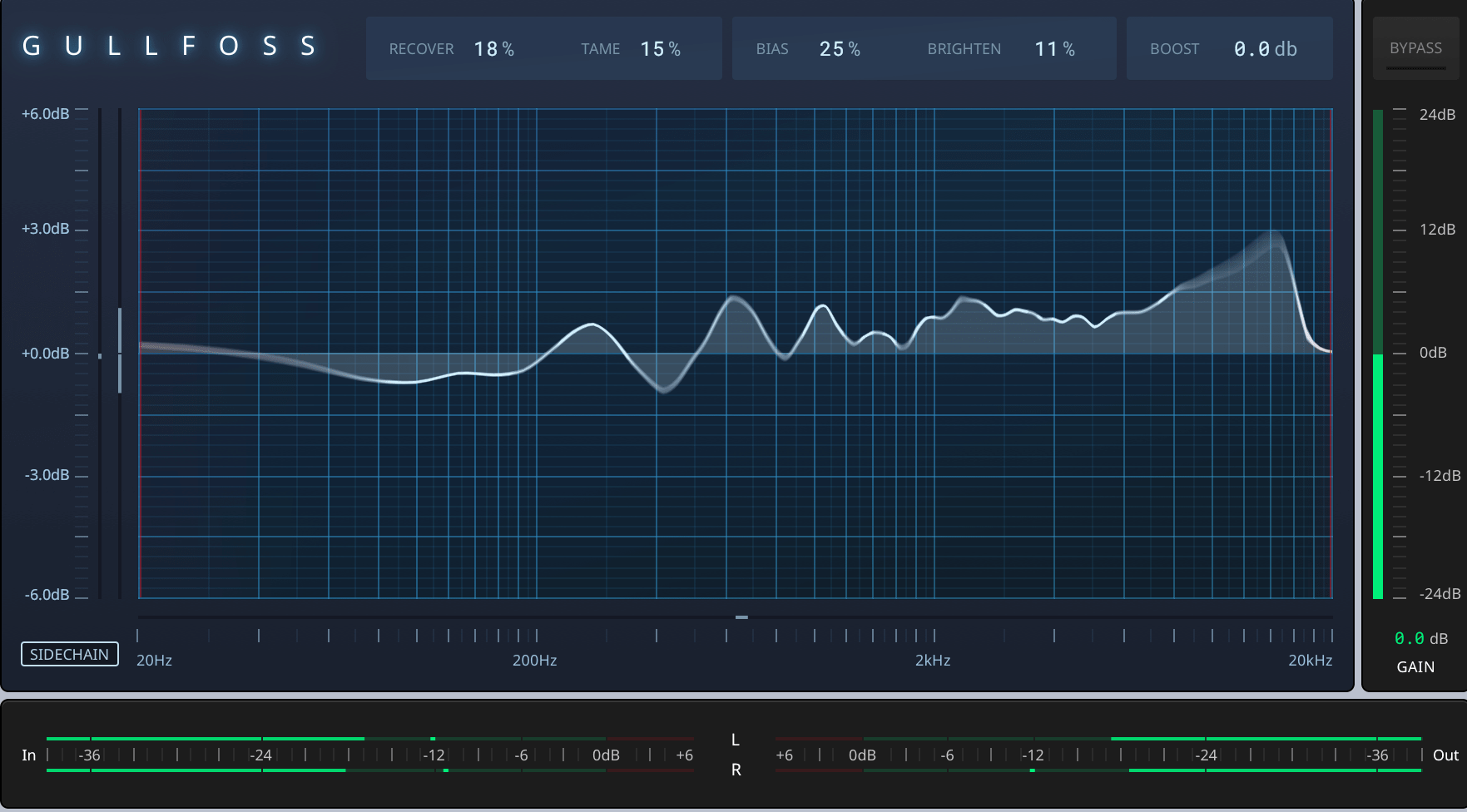Click the L channel label
Image resolution: width=1467 pixels, height=812 pixels.
736,740
